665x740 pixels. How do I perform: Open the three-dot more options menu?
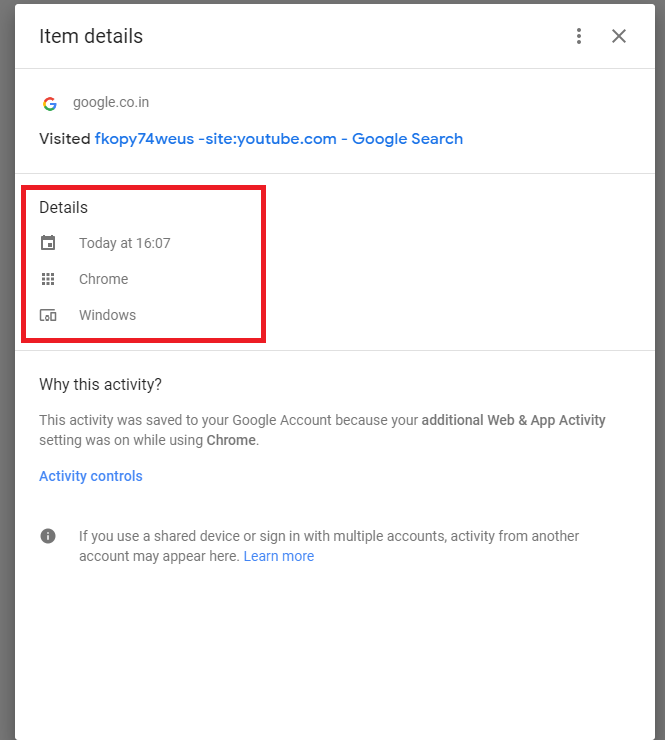(579, 36)
